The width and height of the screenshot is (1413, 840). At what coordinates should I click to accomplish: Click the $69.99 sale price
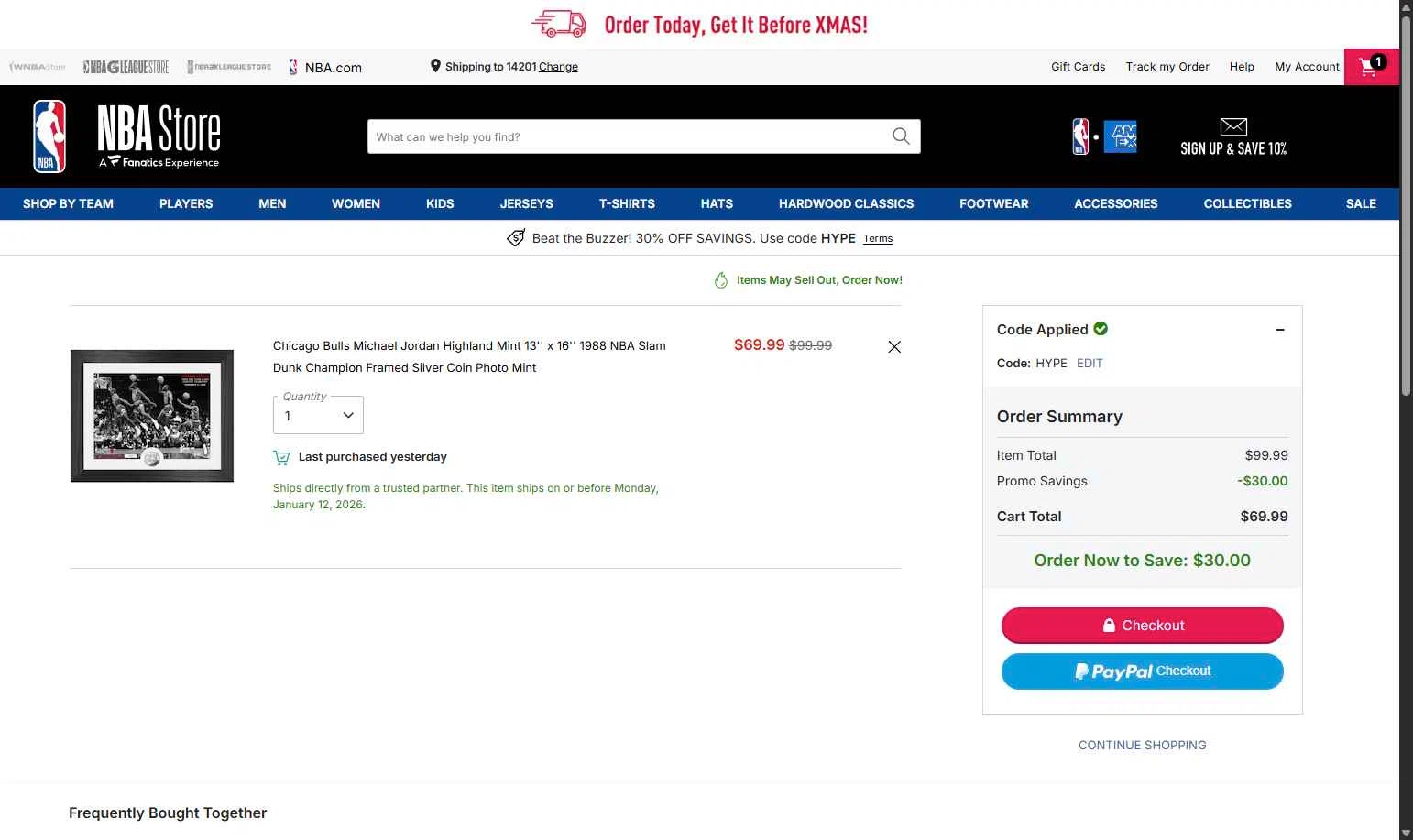coord(759,344)
